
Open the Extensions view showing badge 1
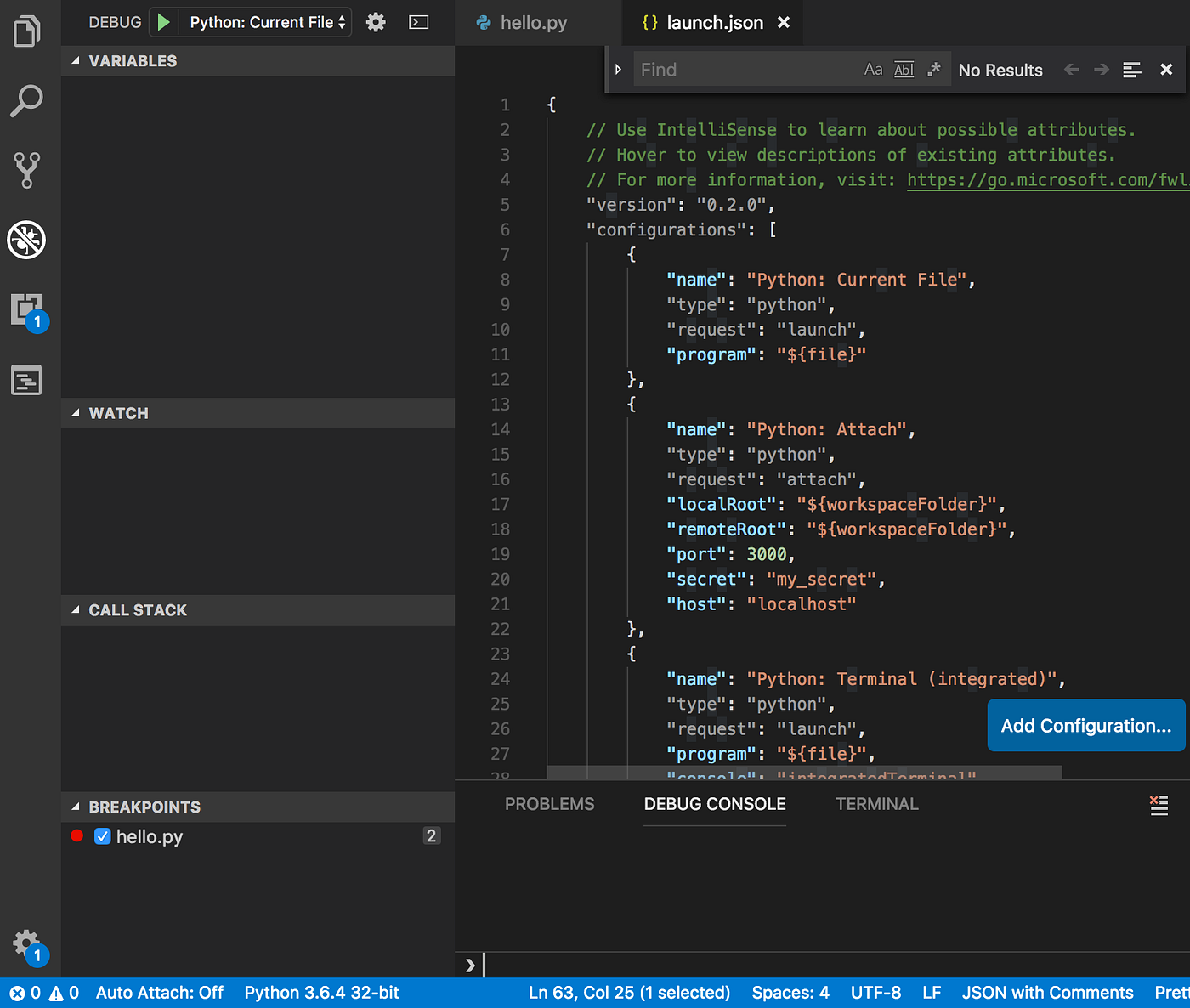26,309
